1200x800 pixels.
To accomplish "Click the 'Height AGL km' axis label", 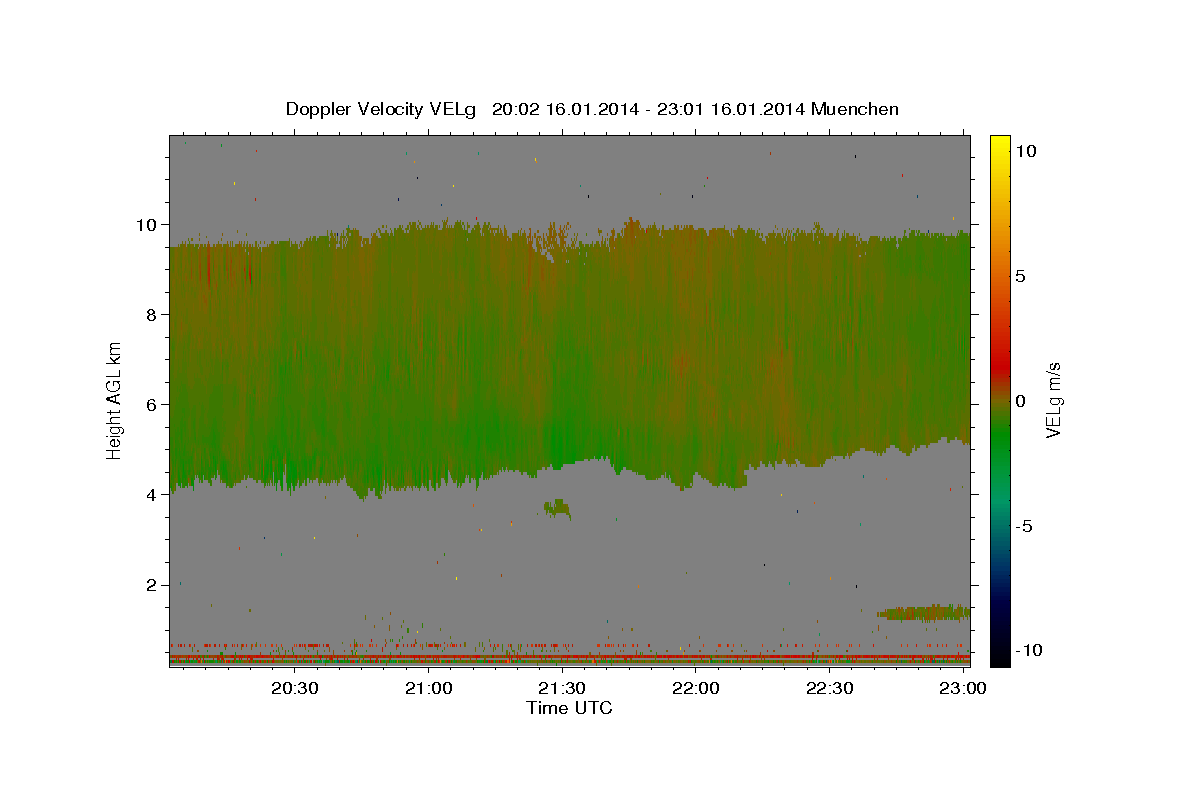I will click(115, 400).
